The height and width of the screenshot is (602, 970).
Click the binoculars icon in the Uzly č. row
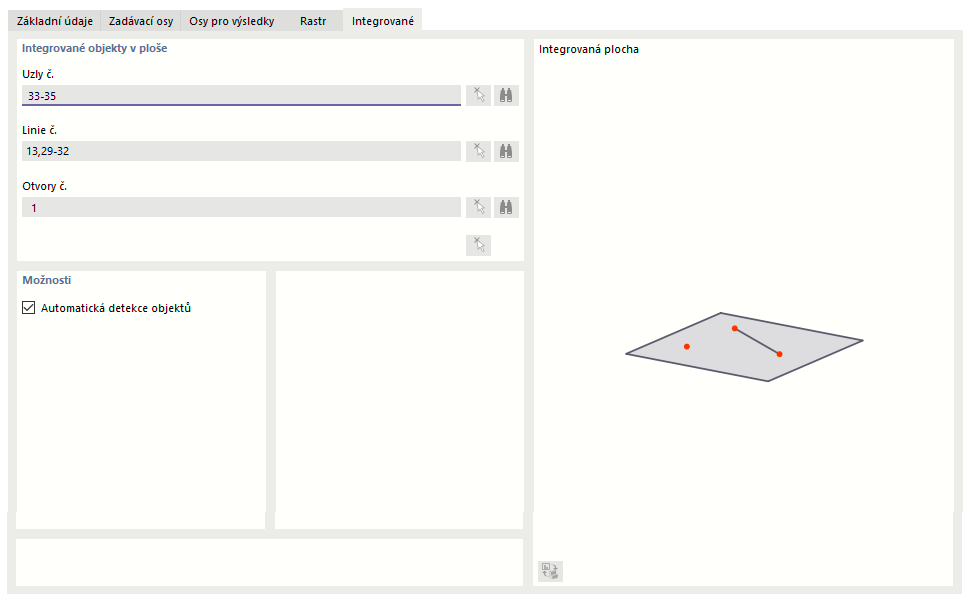(x=507, y=96)
